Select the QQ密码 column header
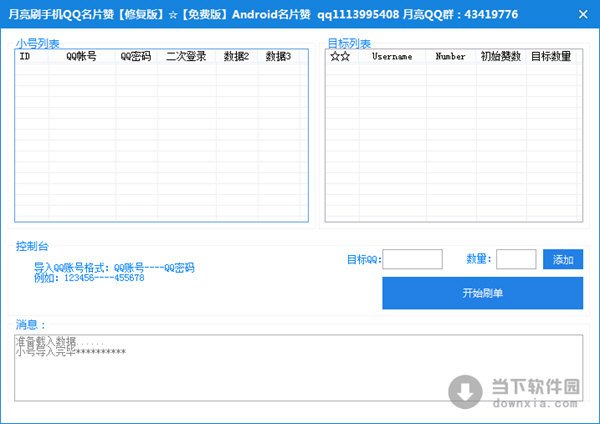Image resolution: width=600 pixels, height=424 pixels. pos(136,56)
